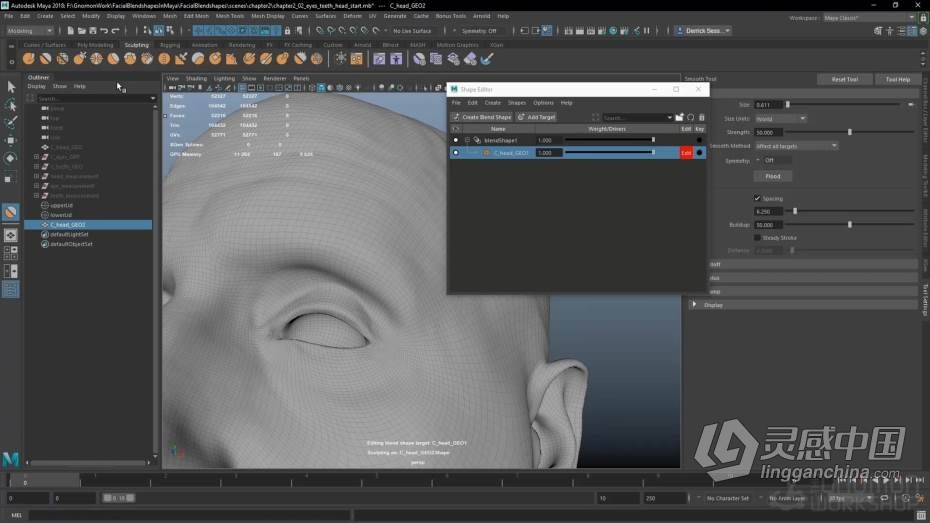Click the New Scene icon
The image size is (930, 523).
point(71,31)
